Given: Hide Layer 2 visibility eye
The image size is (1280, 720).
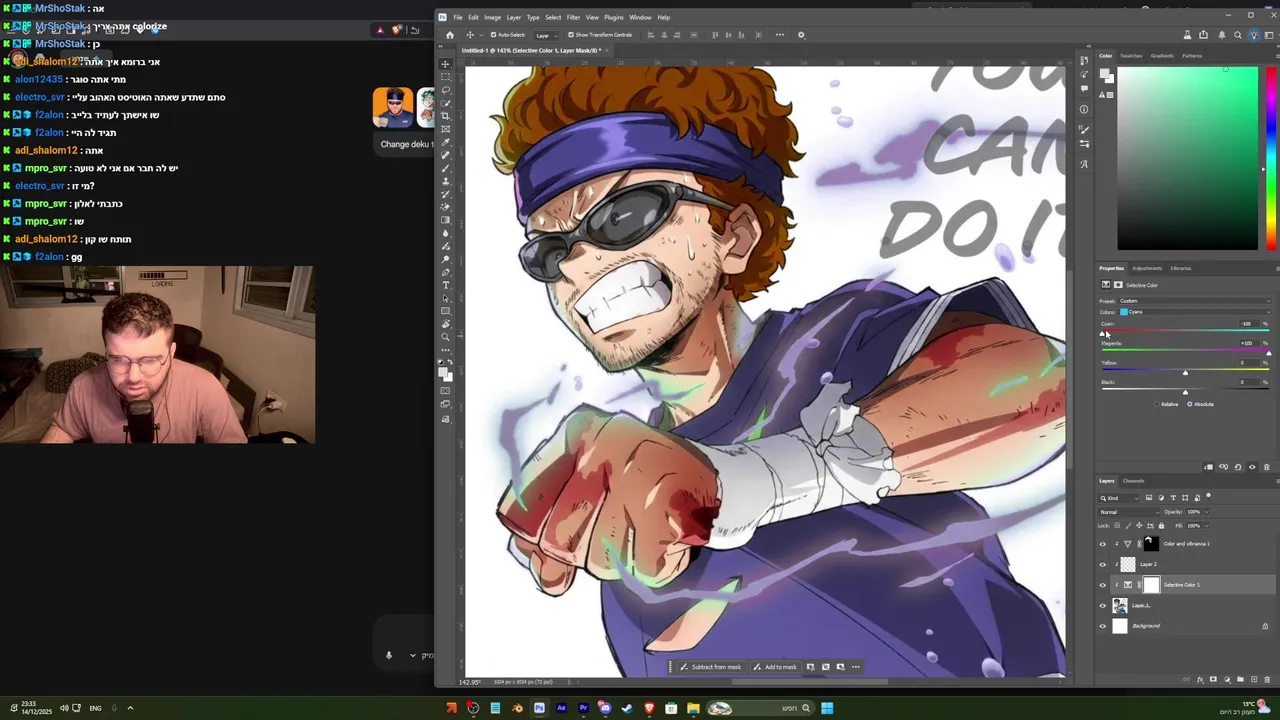Looking at the screenshot, I should click(1103, 565).
